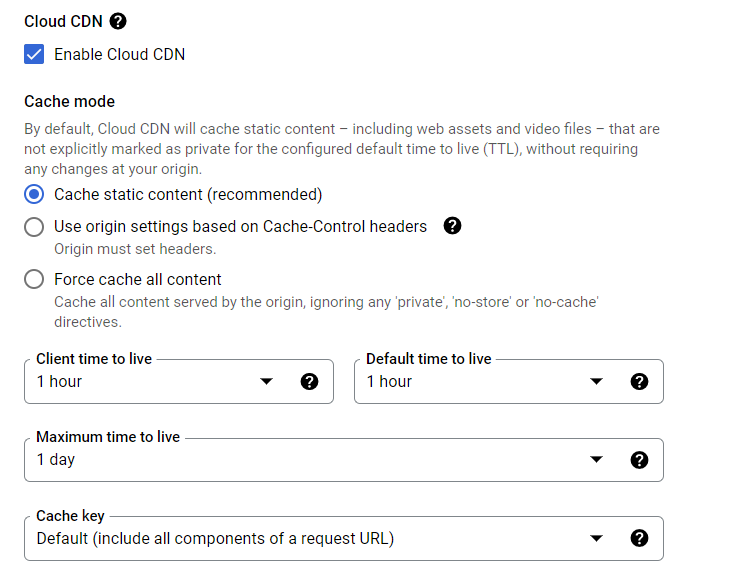Show help for Maximum time to live

pyautogui.click(x=640, y=460)
